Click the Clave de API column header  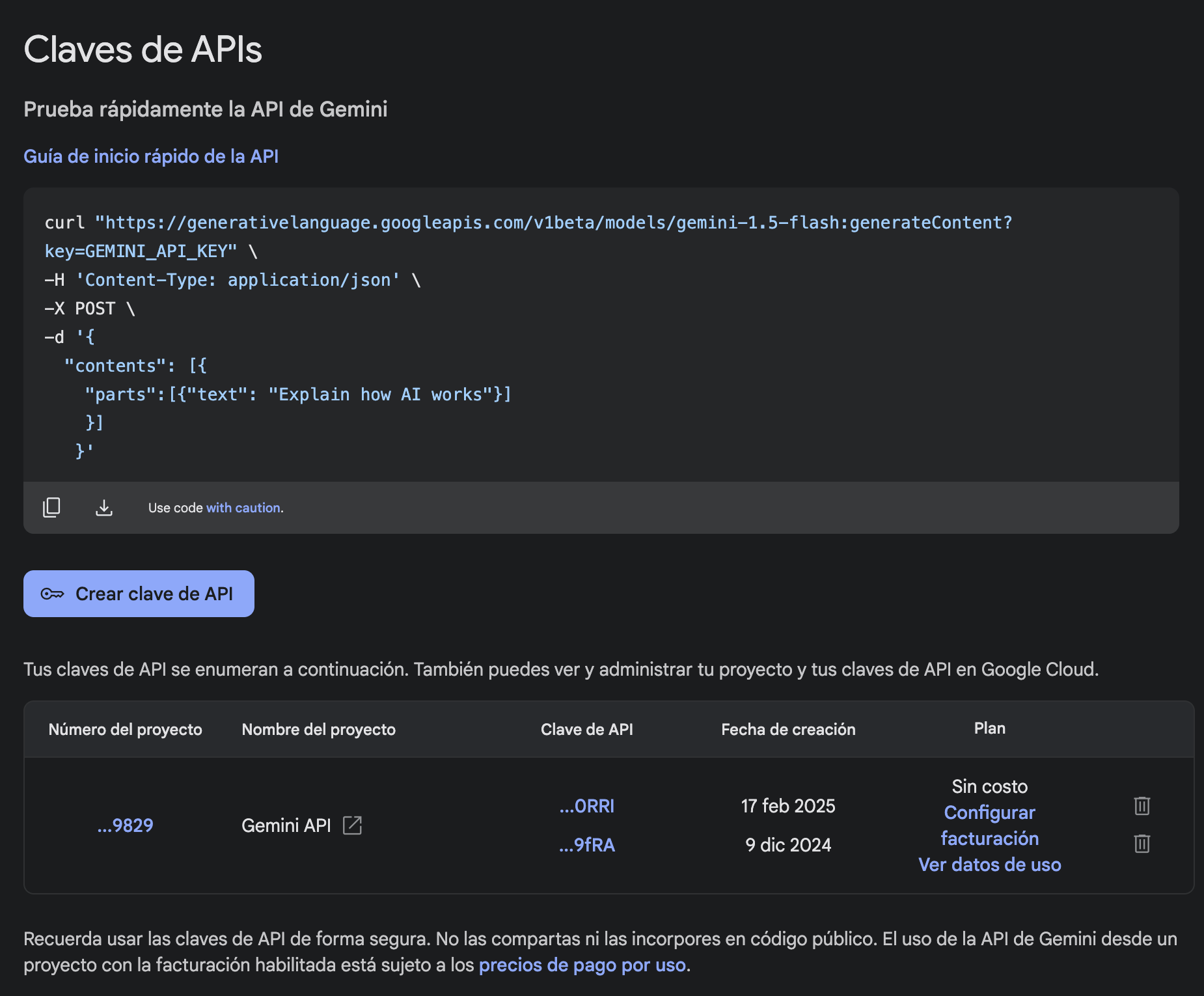click(587, 730)
